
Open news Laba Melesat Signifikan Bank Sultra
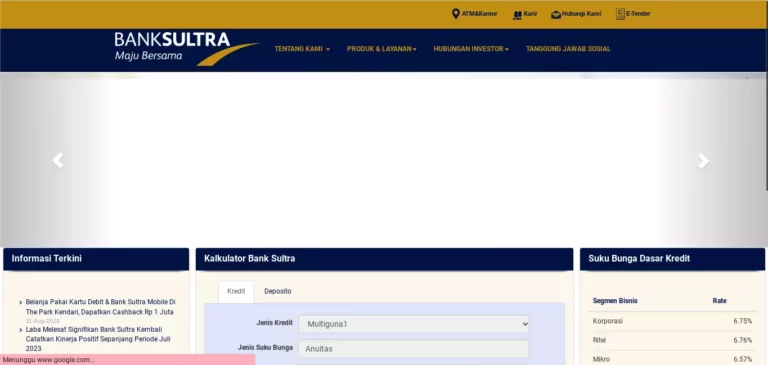pyautogui.click(x=97, y=339)
